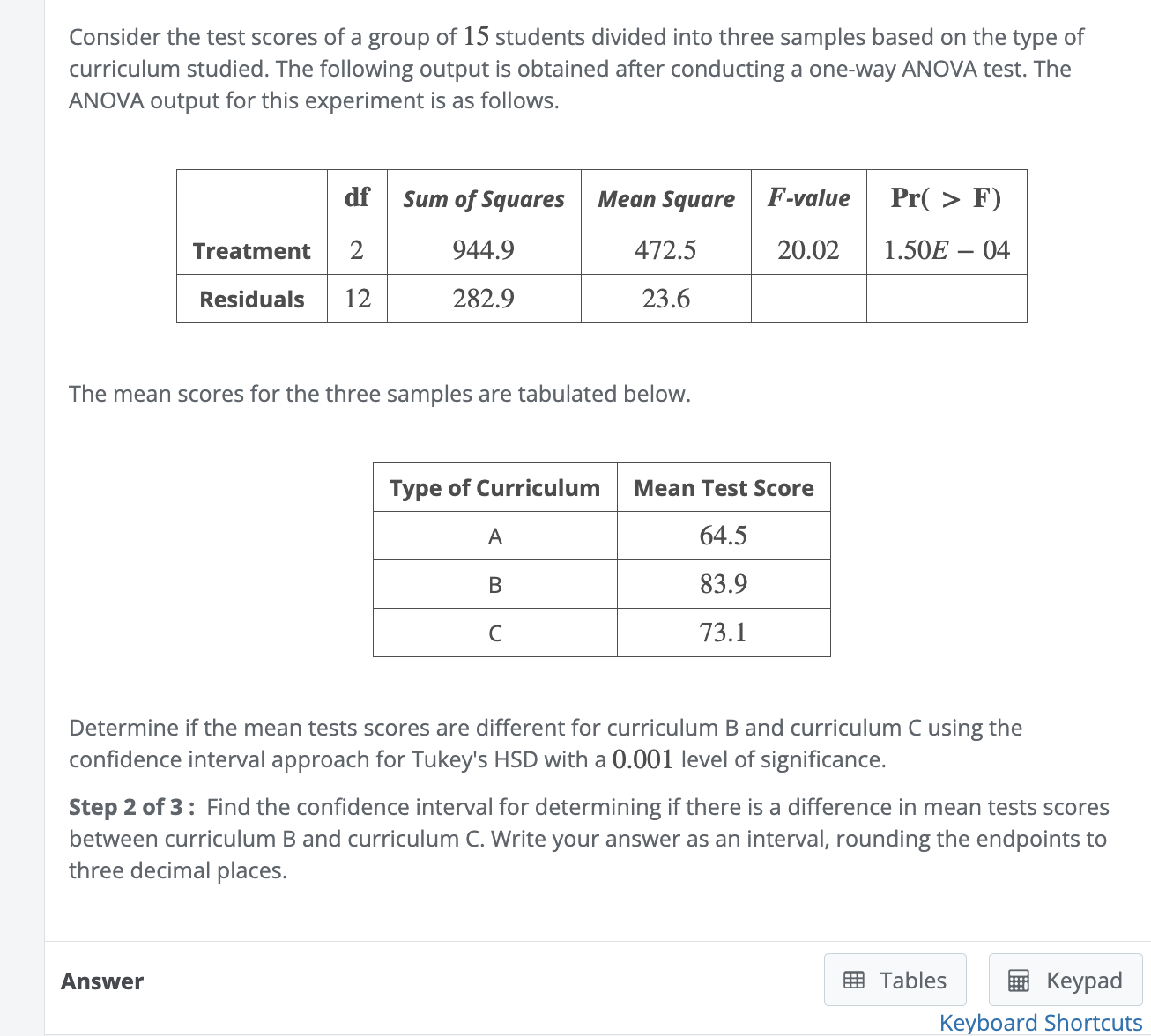This screenshot has width=1151, height=1036.
Task: Open Keyboard Shortcuts
Action: [1041, 1022]
